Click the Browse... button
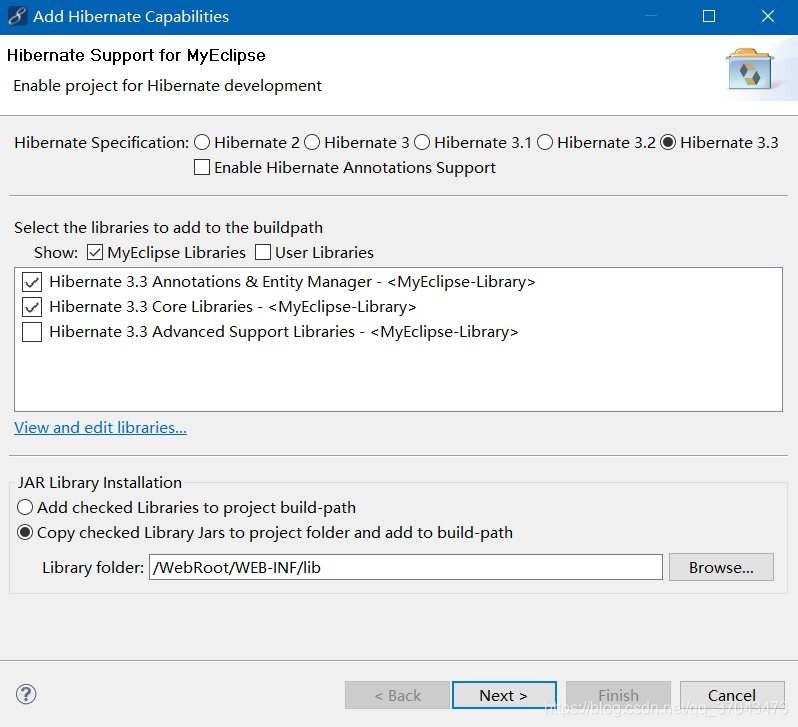798x727 pixels. pyautogui.click(x=721, y=567)
